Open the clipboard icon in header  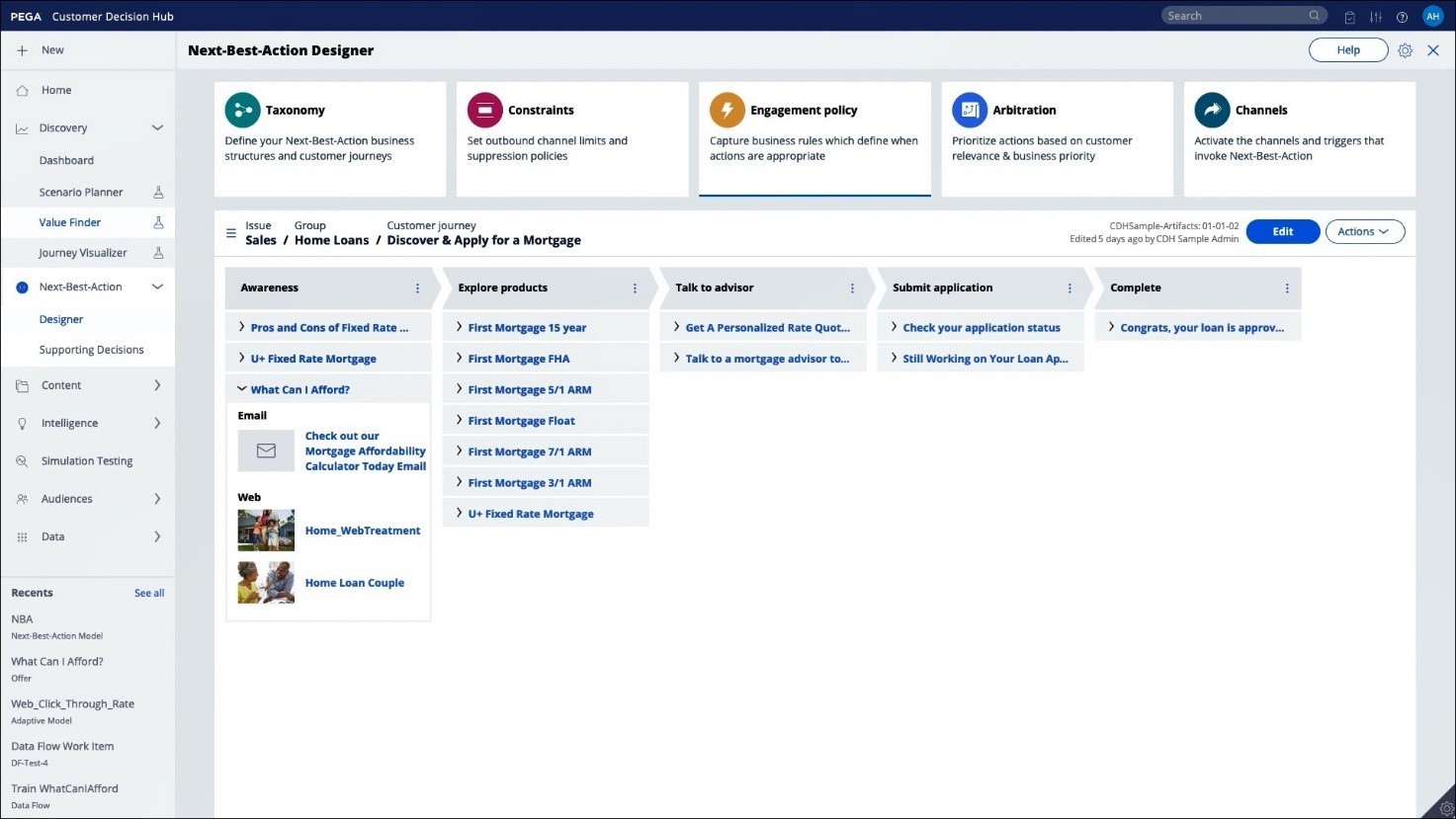click(x=1349, y=17)
